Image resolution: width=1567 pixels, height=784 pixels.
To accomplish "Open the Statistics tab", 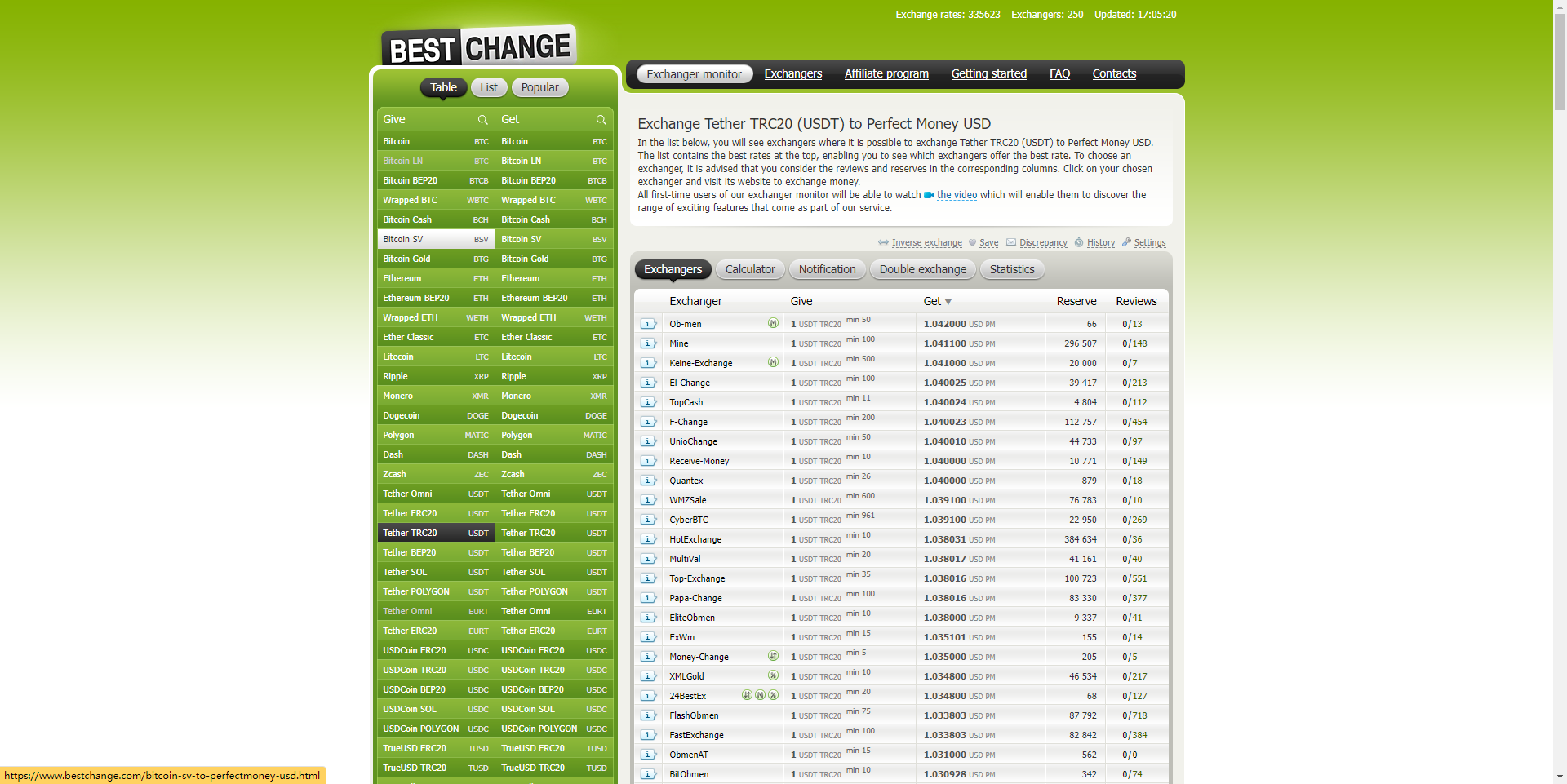I will point(1012,269).
